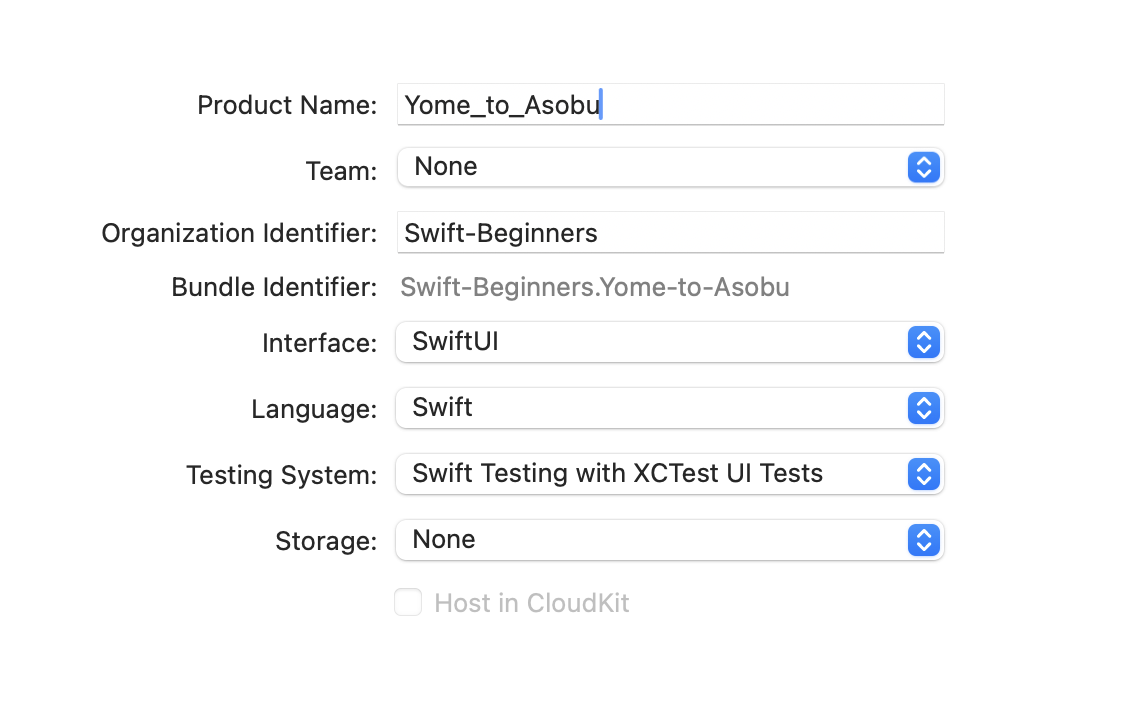
Task: Toggle the Host in CloudKit checkbox
Action: point(408,603)
